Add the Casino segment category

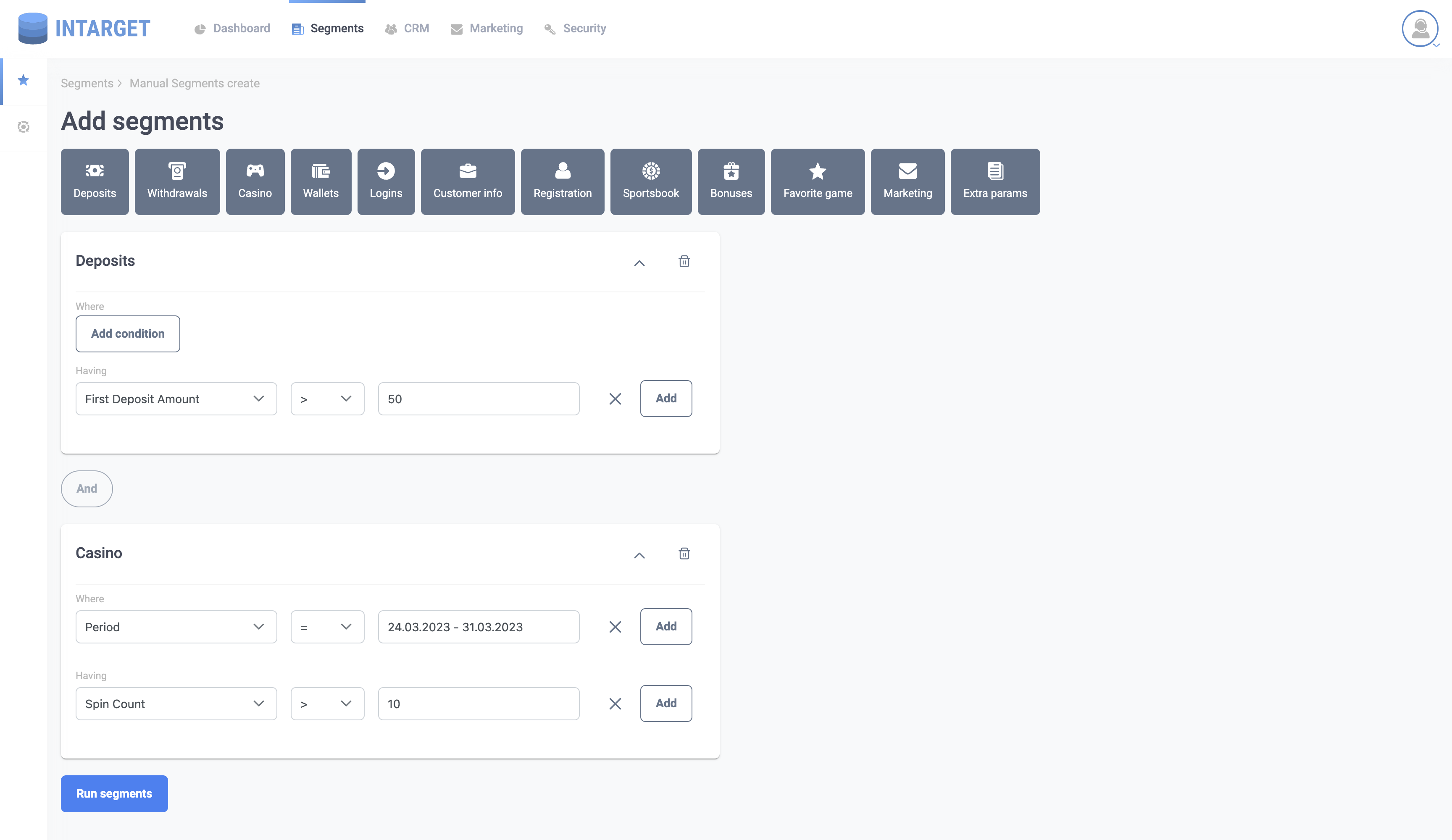tap(255, 181)
